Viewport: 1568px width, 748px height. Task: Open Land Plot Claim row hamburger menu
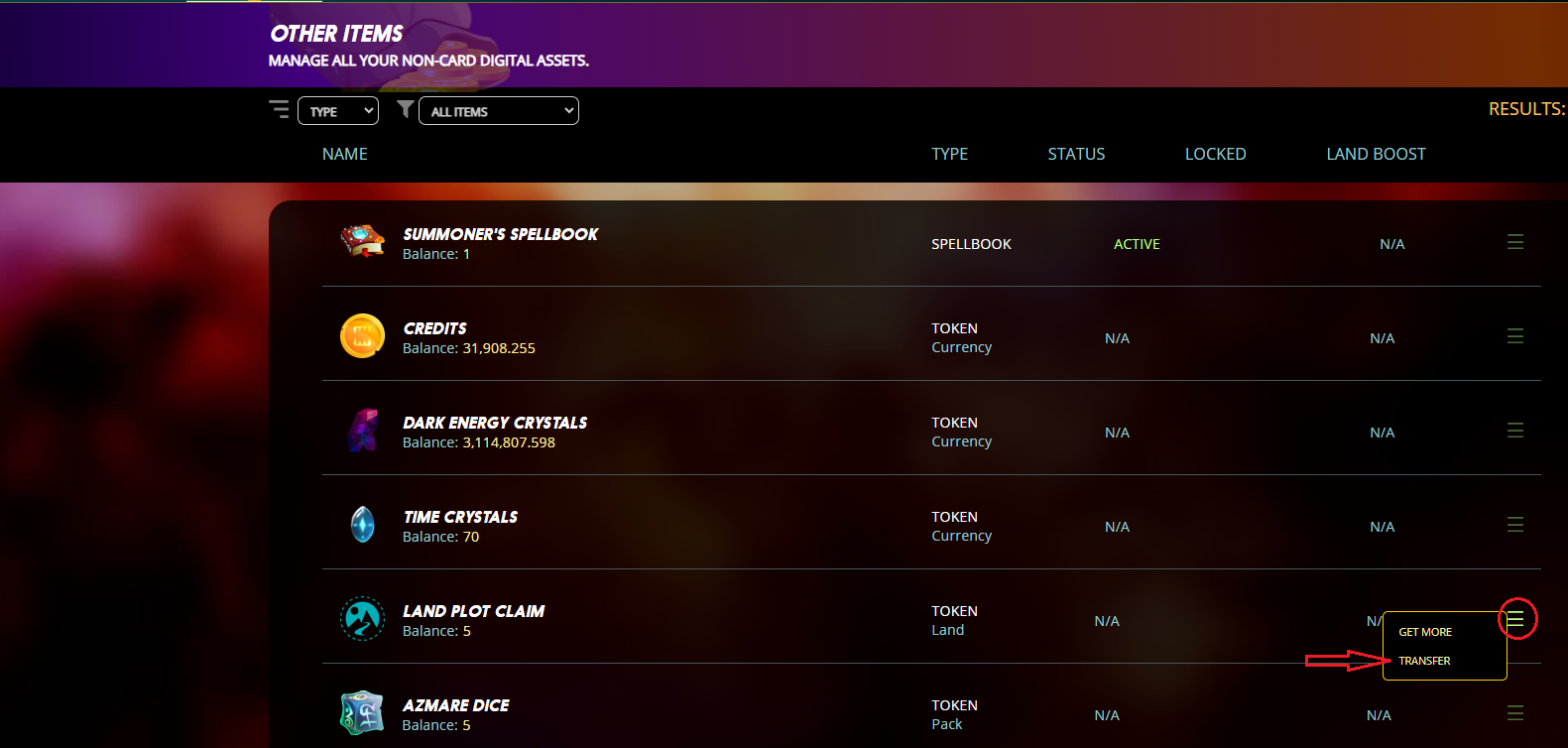[1515, 620]
